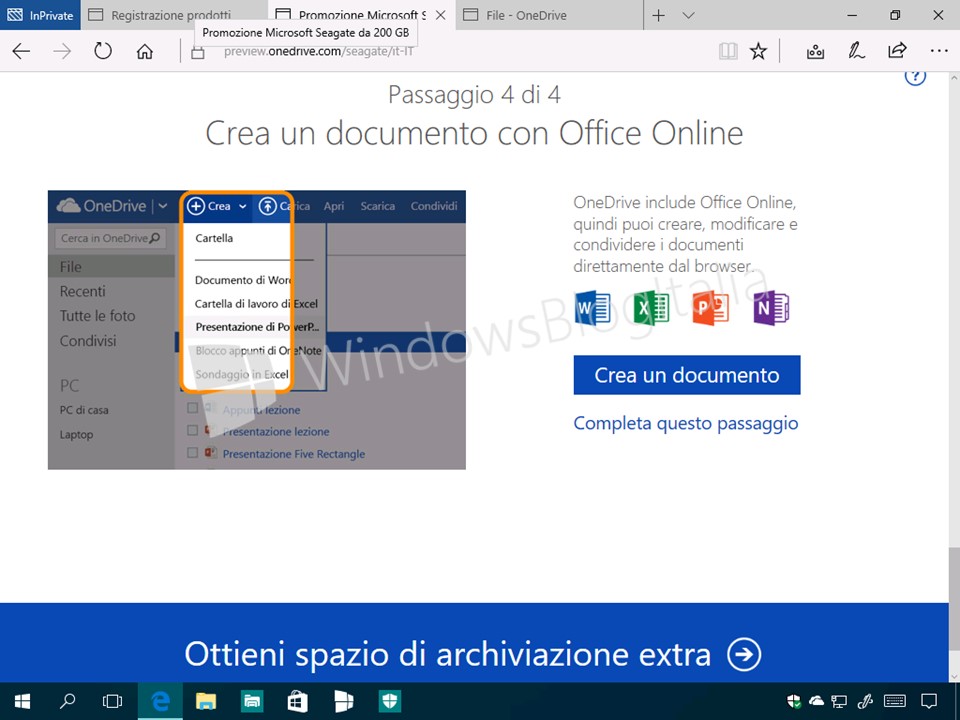This screenshot has height=720, width=960.
Task: Click the OneDrive tutorial screenshot image
Action: tap(257, 330)
